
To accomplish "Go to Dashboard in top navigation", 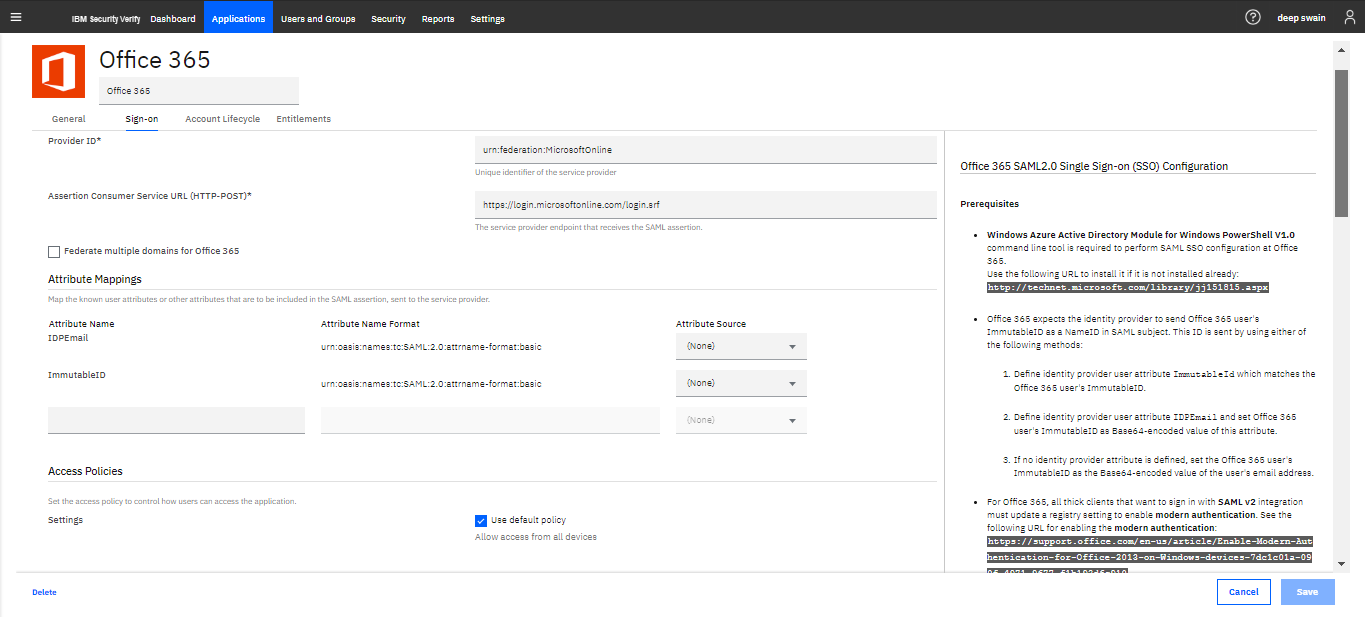I will click(x=173, y=18).
